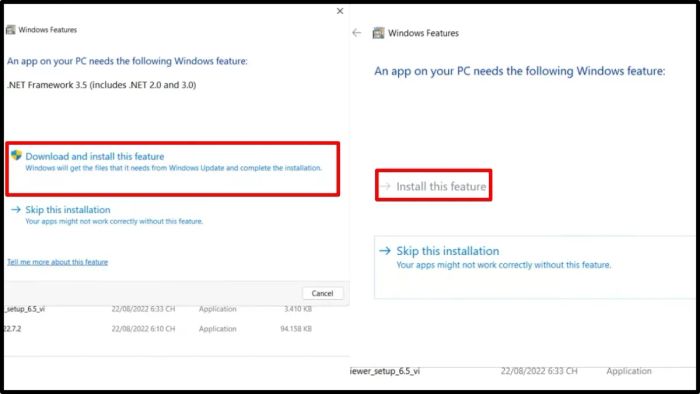The height and width of the screenshot is (394, 700).
Task: Click the Cancel button in left dialog
Action: point(322,293)
